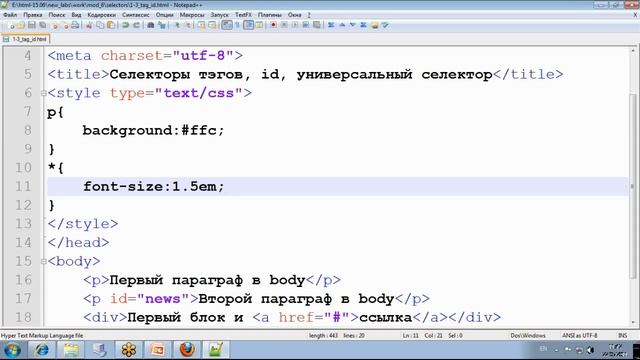The width and height of the screenshot is (640, 360).
Task: Click the INS indicator in status bar
Action: pyautogui.click(x=622, y=336)
